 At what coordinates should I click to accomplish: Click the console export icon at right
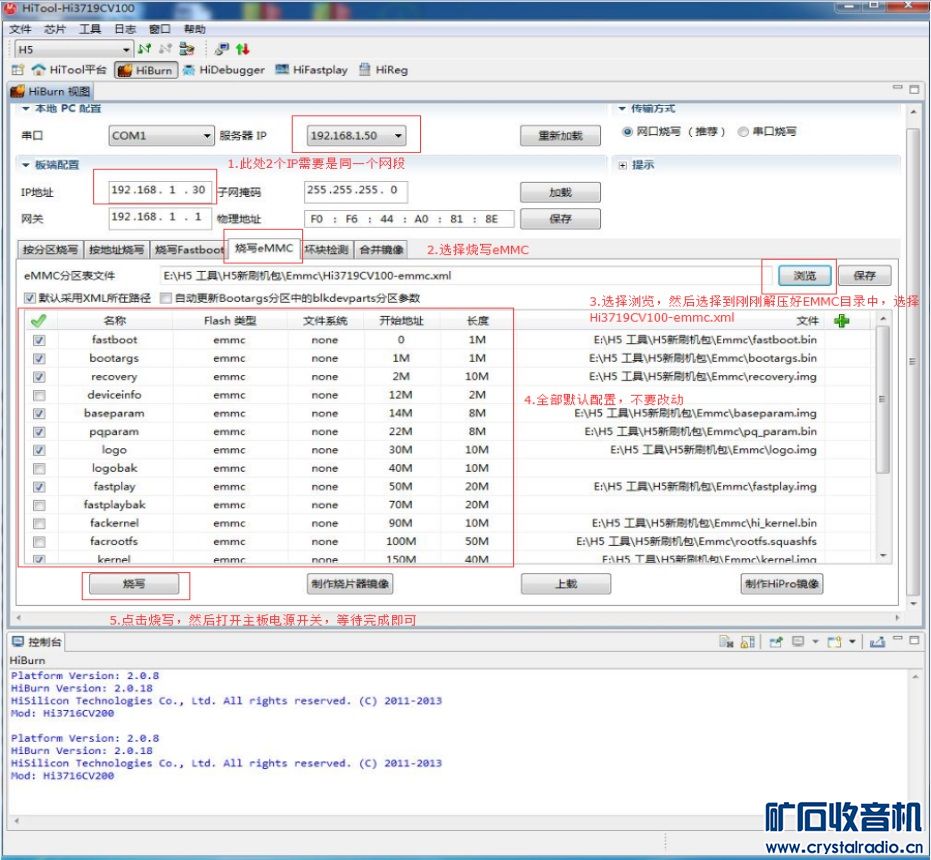878,641
